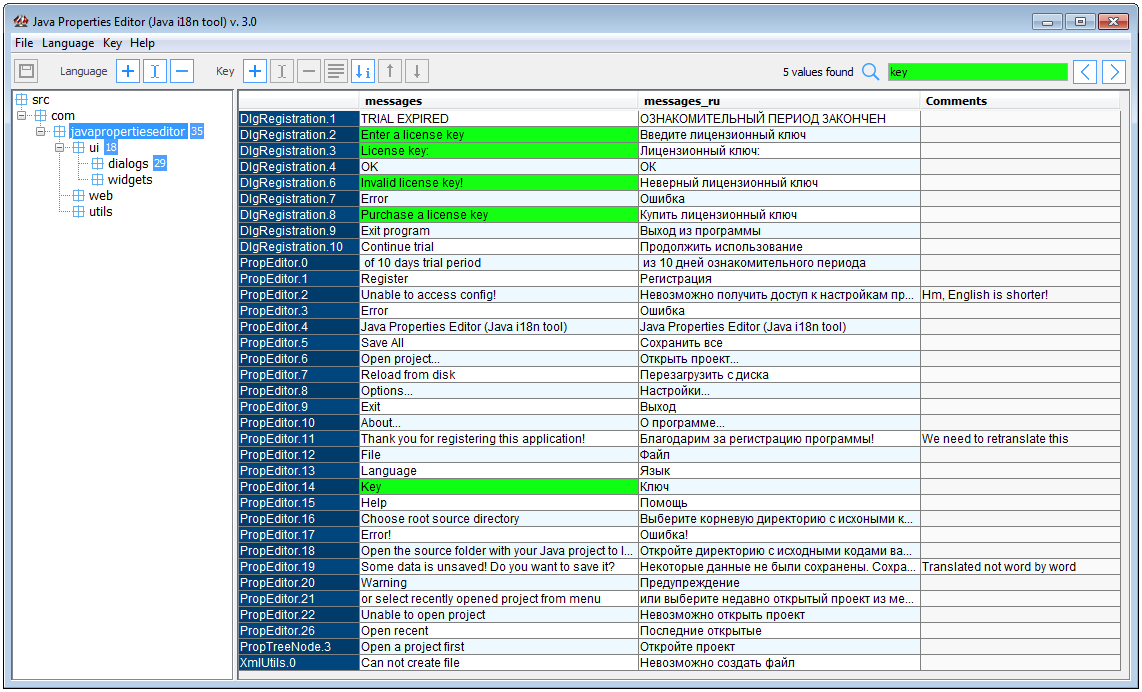The height and width of the screenshot is (692, 1142).
Task: Collapse the ui tree node
Action: coord(60,147)
